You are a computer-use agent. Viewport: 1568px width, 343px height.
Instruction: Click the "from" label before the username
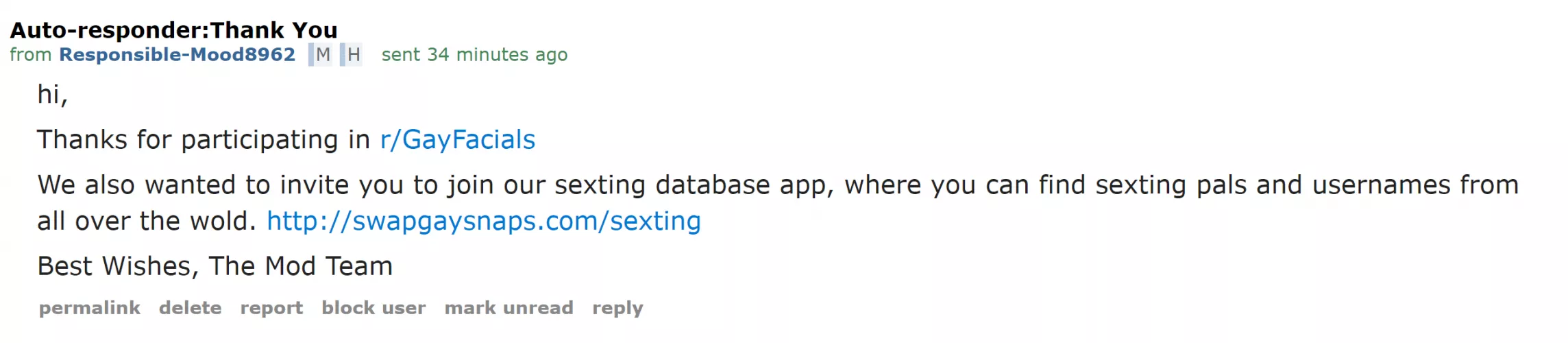point(30,54)
